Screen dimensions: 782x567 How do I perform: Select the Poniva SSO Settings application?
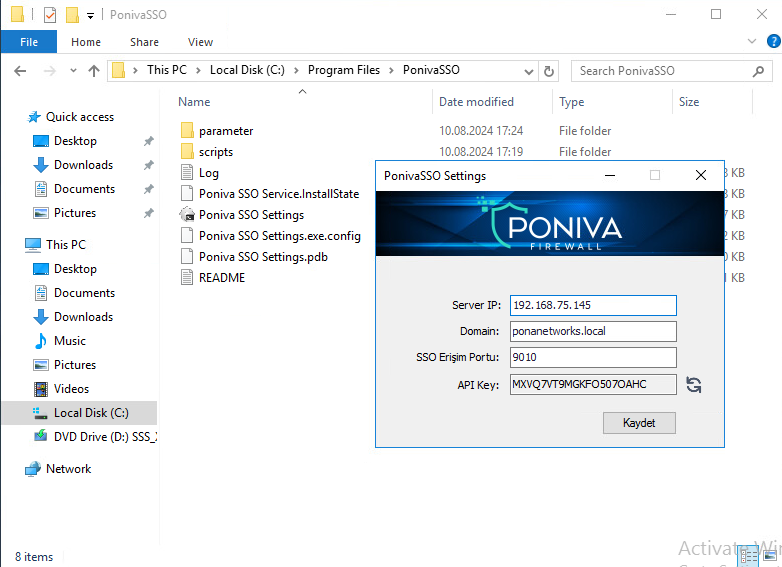coord(251,214)
